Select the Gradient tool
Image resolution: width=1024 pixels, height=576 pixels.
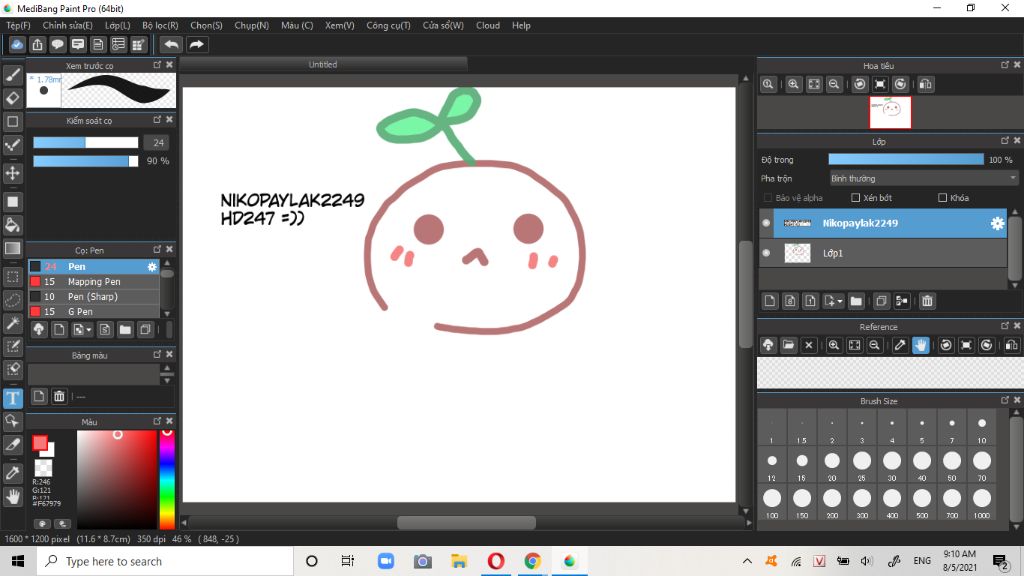pos(12,248)
